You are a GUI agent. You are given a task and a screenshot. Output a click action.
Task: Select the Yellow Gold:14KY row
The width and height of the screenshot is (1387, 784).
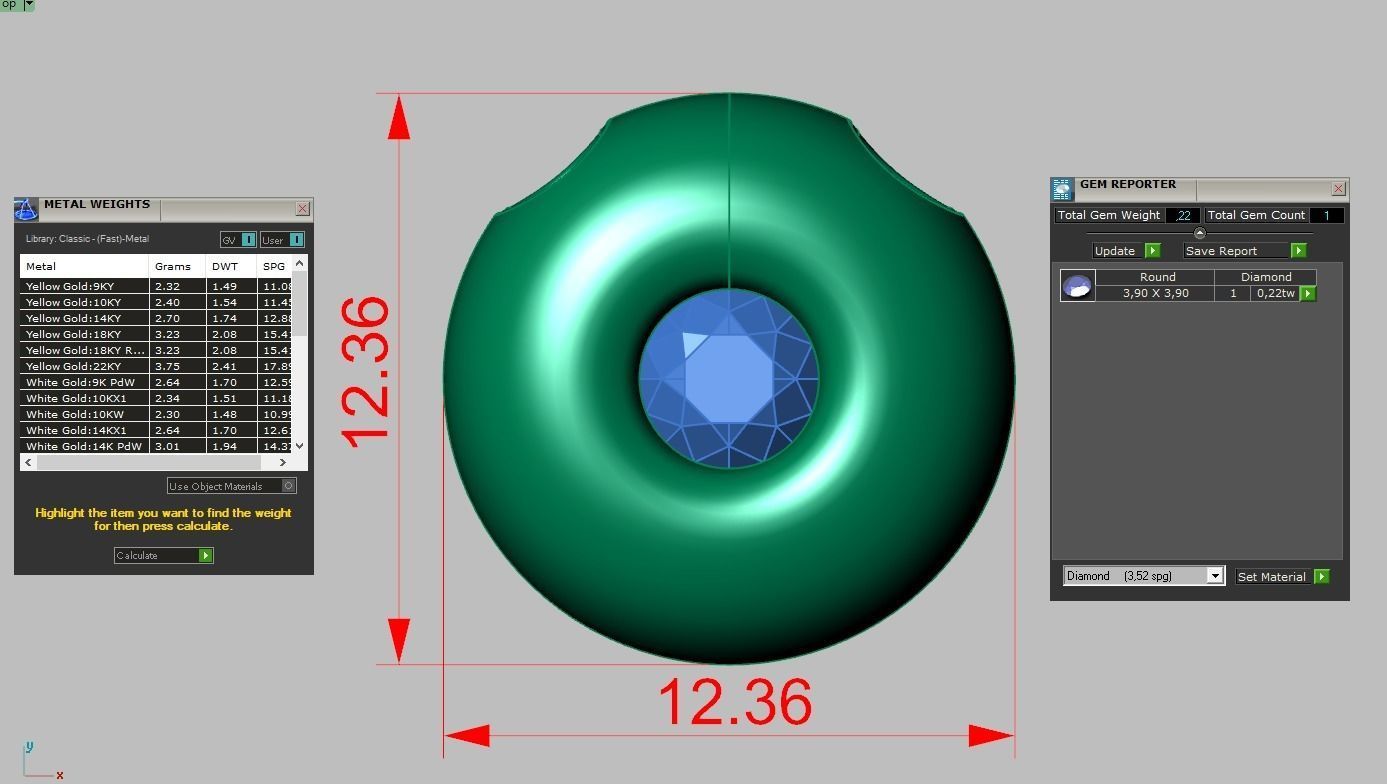(x=156, y=319)
